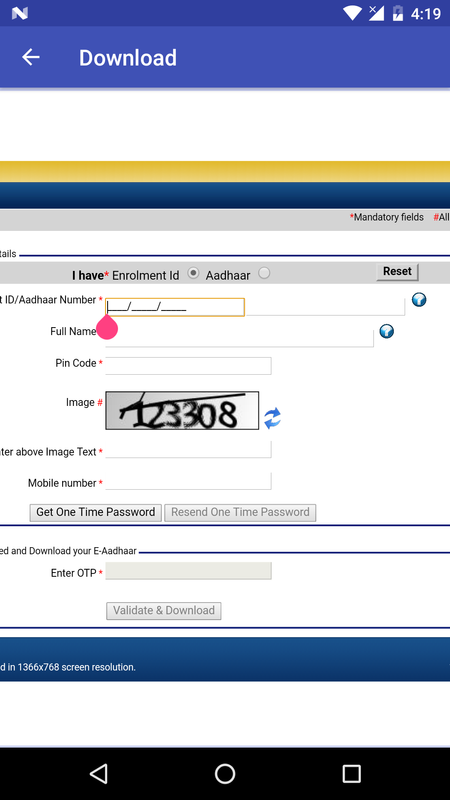450x800 pixels.
Task: Tap the Wi-Fi status icon
Action: (x=353, y=13)
